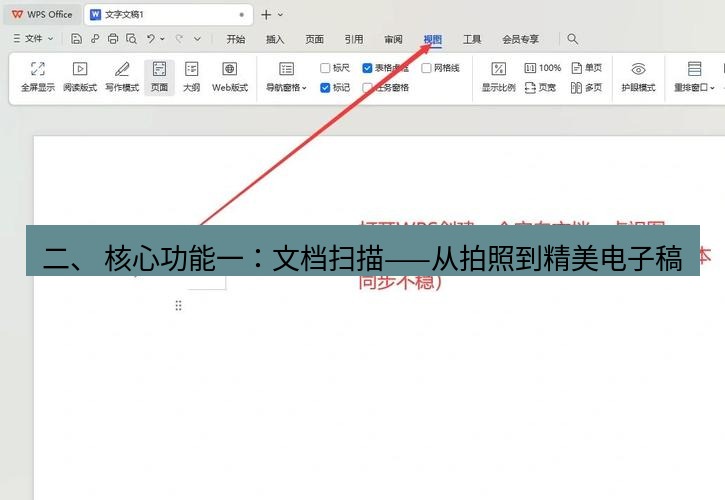Toggle the 表格虚框 checkbox
Viewport: 725px width, 500px height.
(367, 68)
